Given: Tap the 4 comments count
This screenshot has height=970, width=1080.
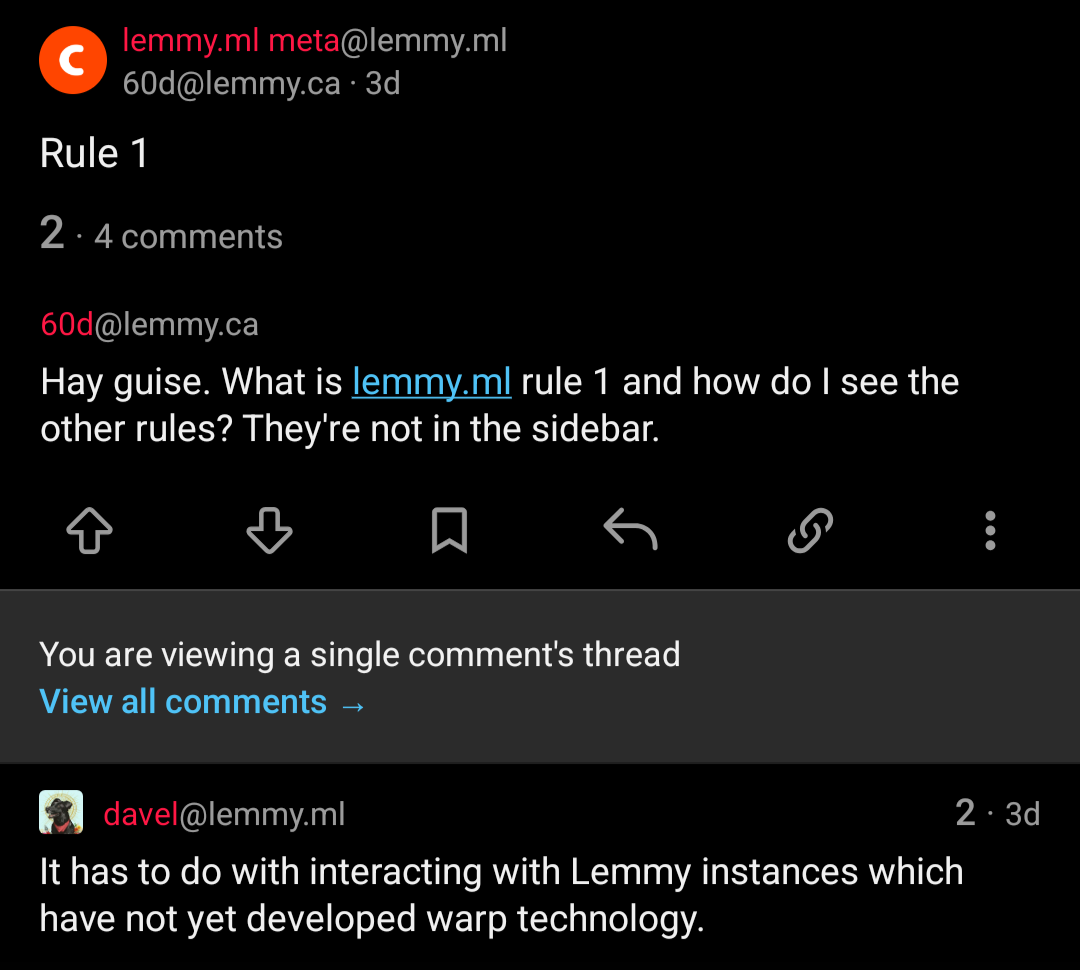Looking at the screenshot, I should click(188, 237).
